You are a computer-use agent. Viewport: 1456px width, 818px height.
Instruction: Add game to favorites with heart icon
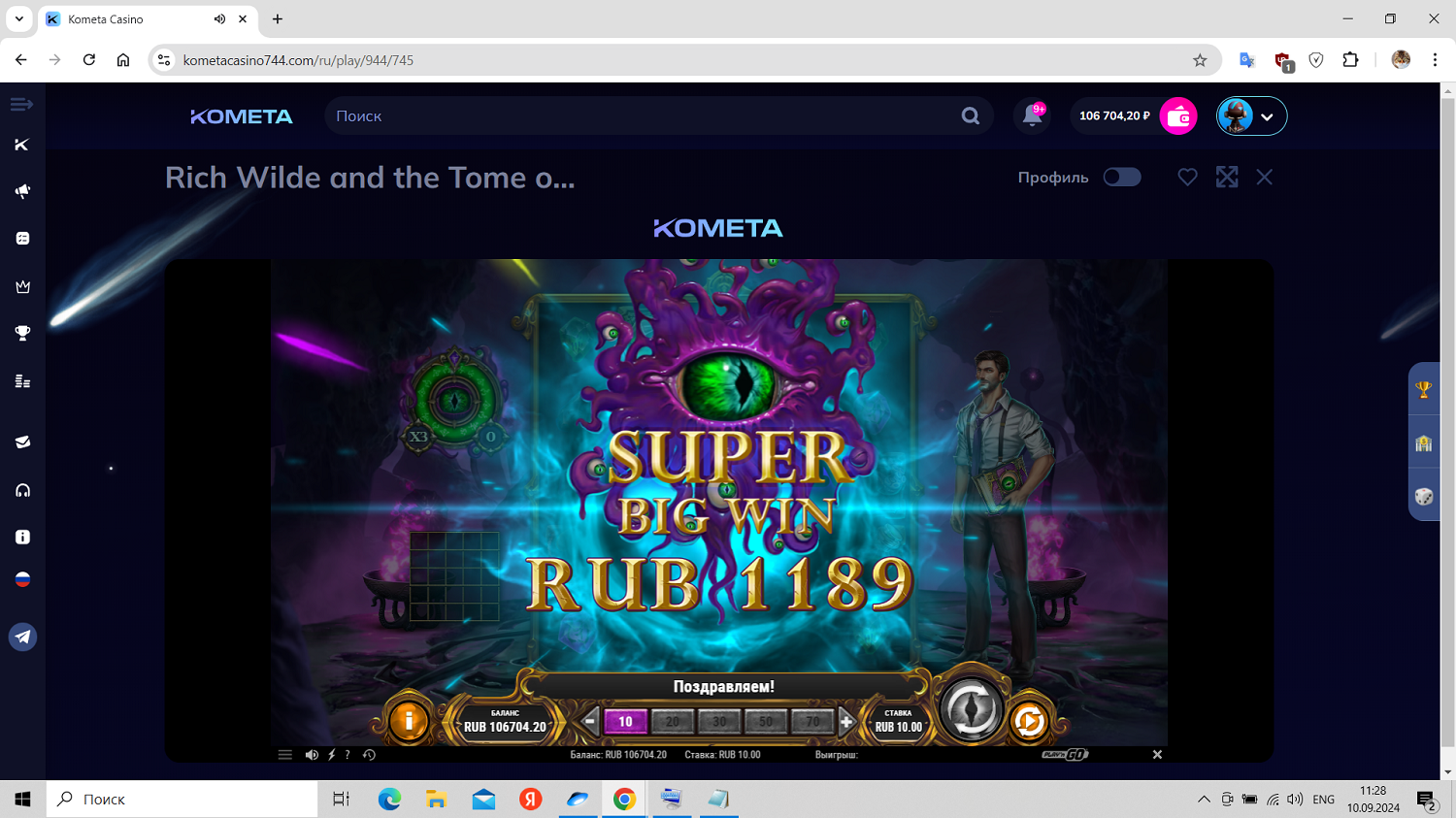click(x=1187, y=177)
